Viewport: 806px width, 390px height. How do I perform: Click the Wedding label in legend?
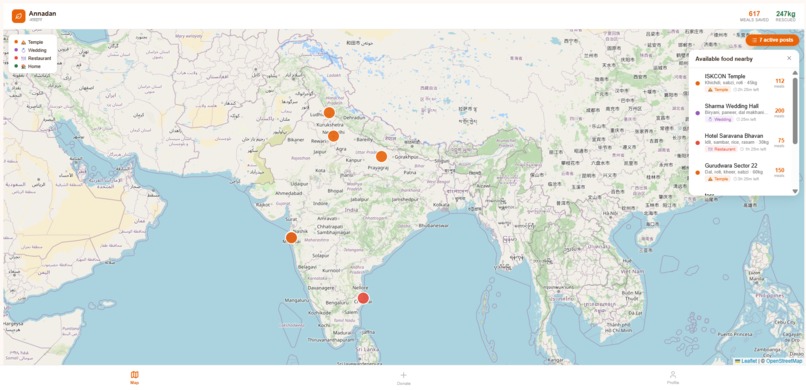tap(37, 50)
